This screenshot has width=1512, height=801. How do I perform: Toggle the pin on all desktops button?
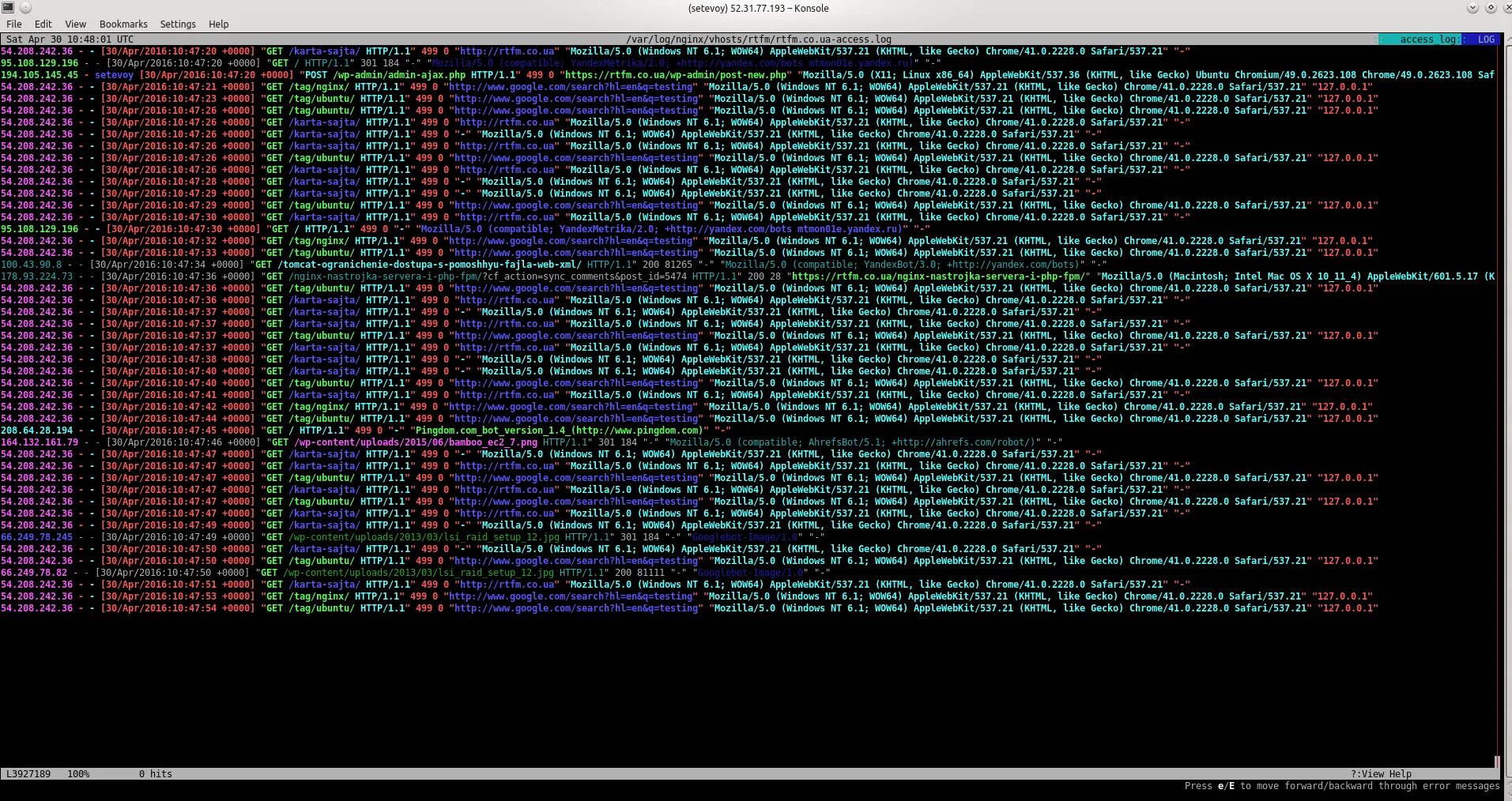[25, 8]
